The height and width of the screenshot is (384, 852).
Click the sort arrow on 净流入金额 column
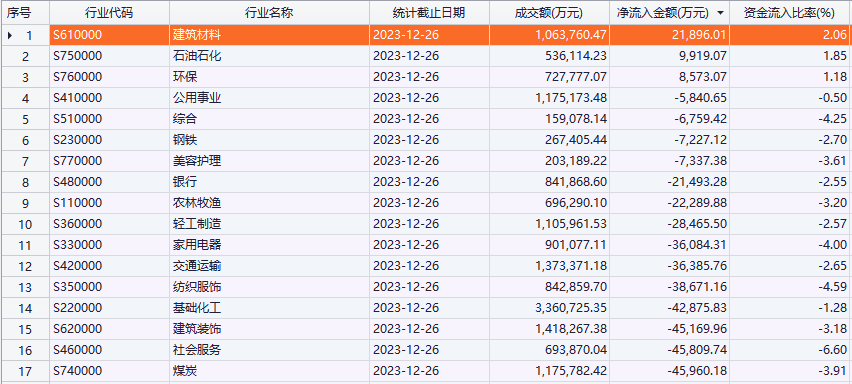pyautogui.click(x=721, y=12)
